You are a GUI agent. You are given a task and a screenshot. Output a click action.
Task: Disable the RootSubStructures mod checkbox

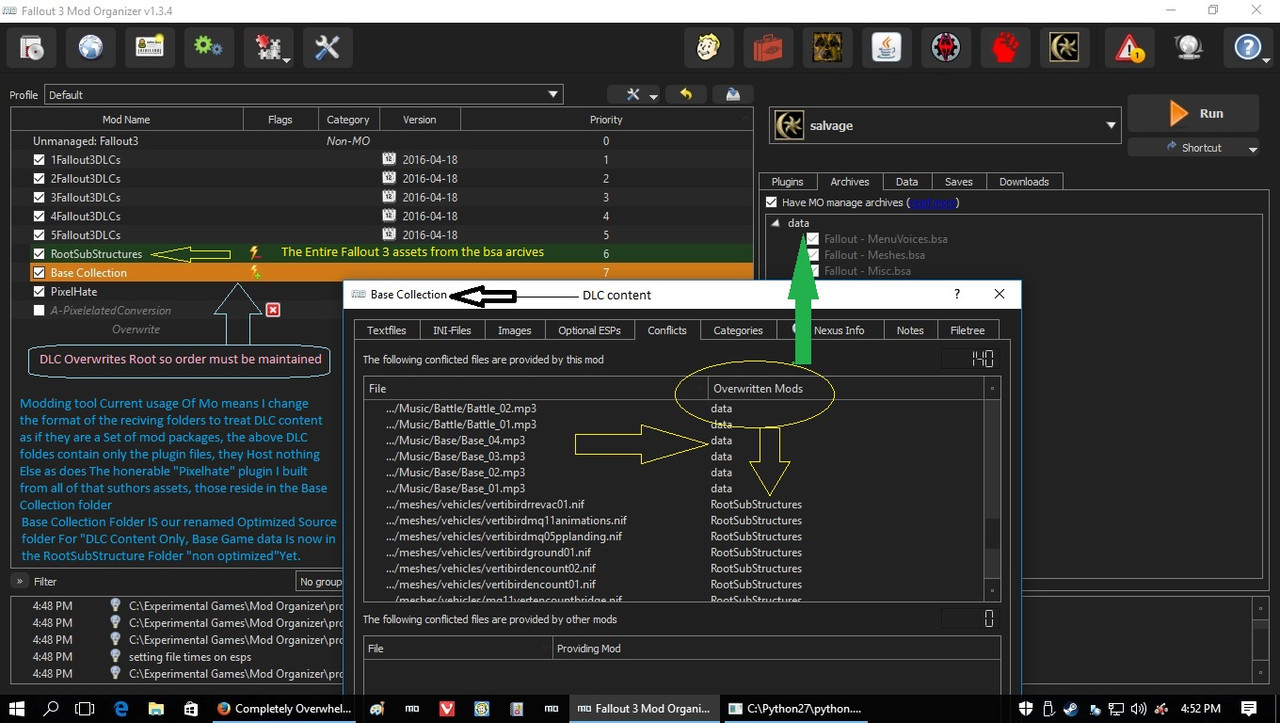coord(39,254)
